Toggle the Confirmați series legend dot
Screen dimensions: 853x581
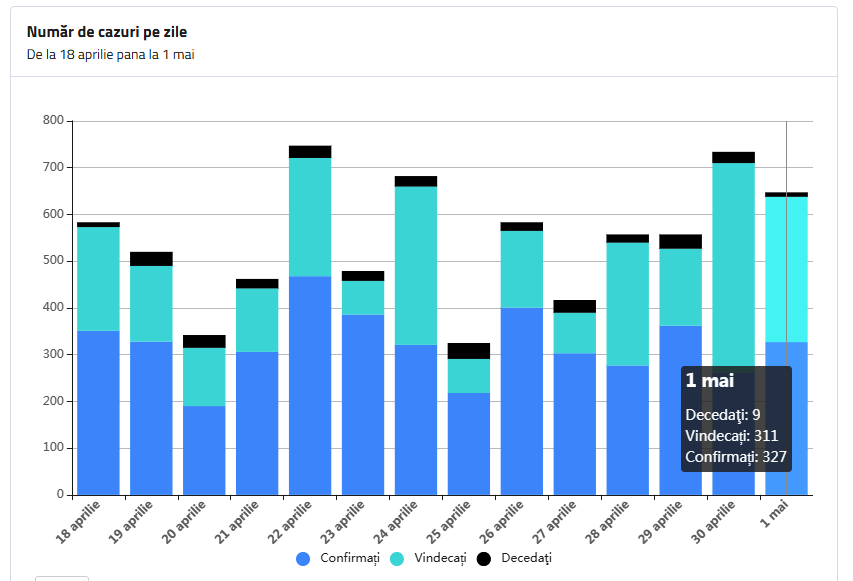(x=304, y=558)
